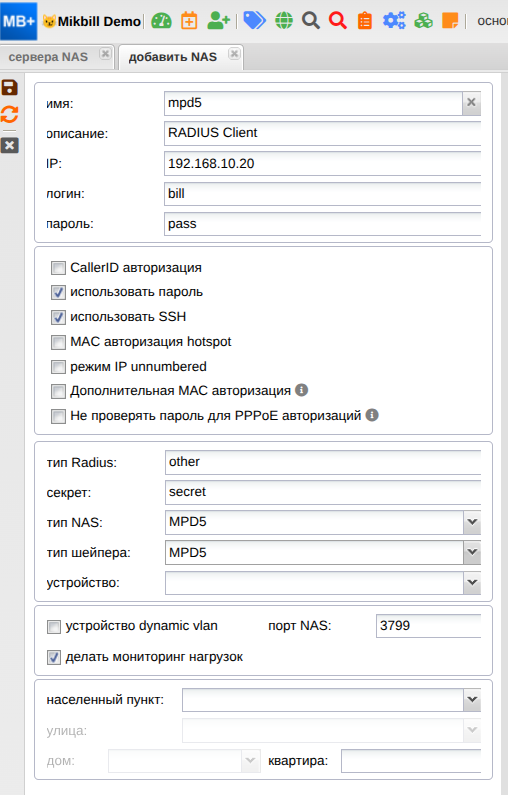Open the blue gears settings icon
The height and width of the screenshot is (795, 508).
pyautogui.click(x=394, y=21)
